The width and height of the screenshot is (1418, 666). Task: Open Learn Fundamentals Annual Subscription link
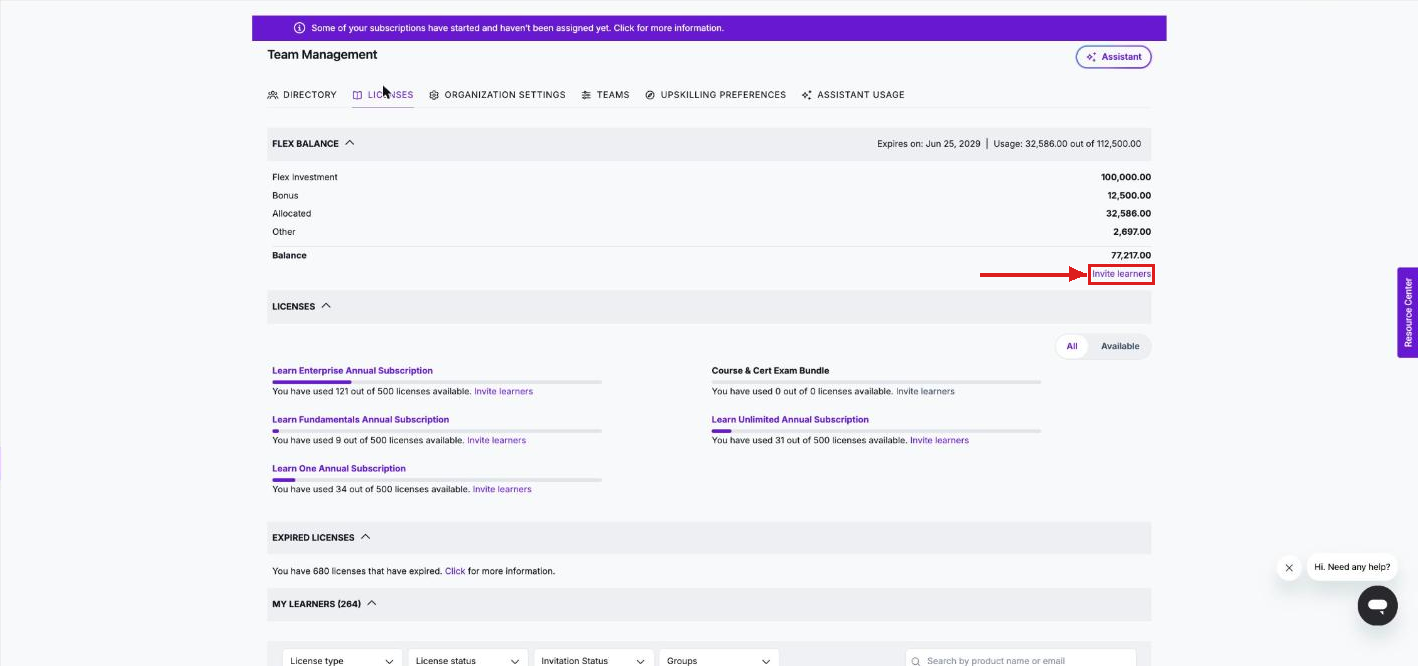tap(361, 420)
